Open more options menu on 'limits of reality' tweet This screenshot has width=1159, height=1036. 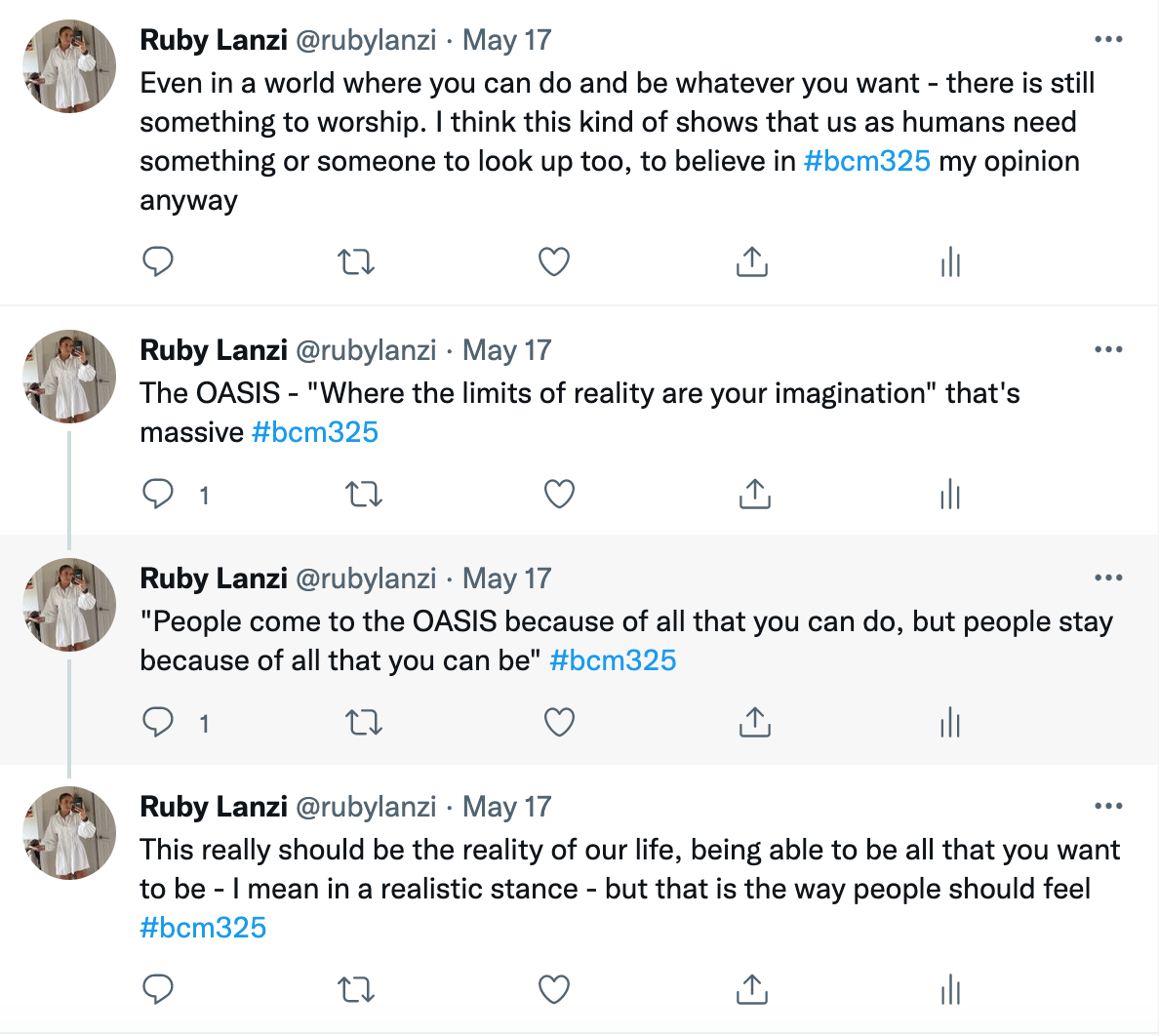1108,350
